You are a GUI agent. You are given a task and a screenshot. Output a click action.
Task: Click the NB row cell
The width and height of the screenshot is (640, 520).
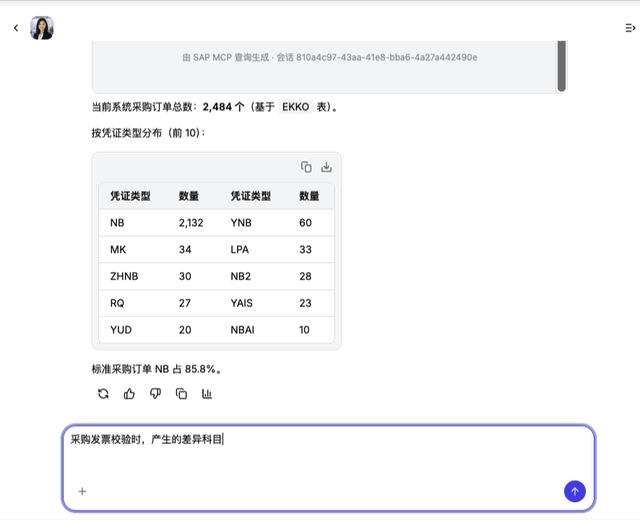[x=117, y=223]
